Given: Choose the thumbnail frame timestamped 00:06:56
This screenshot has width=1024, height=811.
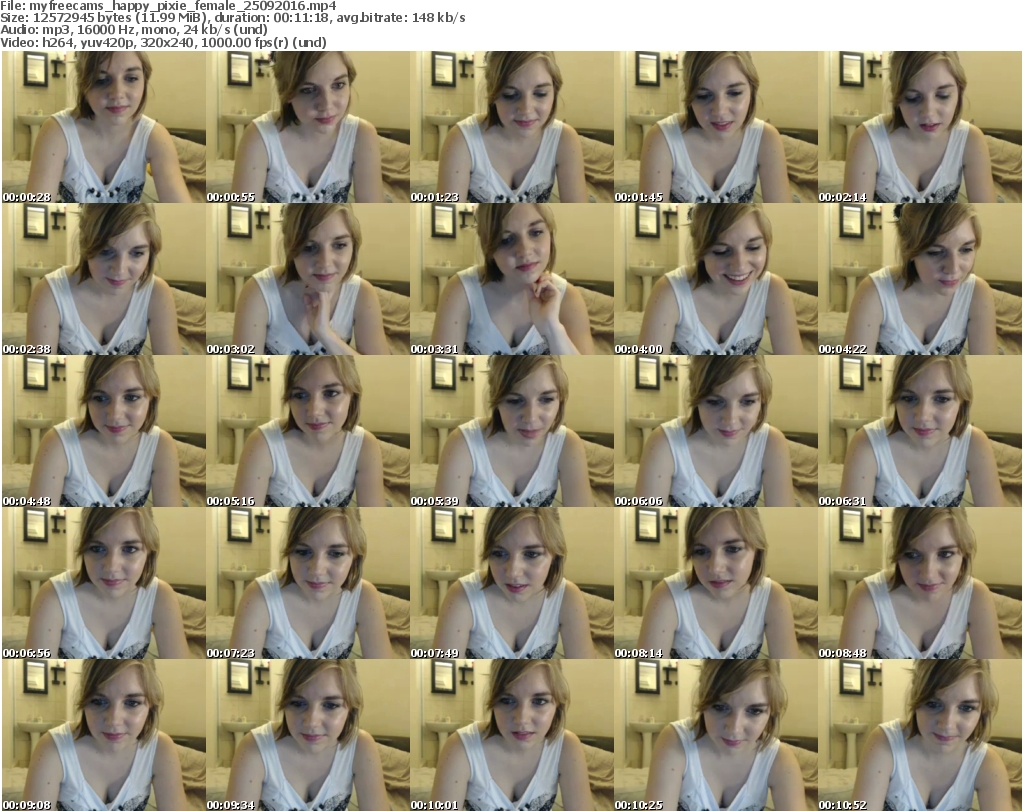Looking at the screenshot, I should (104, 582).
